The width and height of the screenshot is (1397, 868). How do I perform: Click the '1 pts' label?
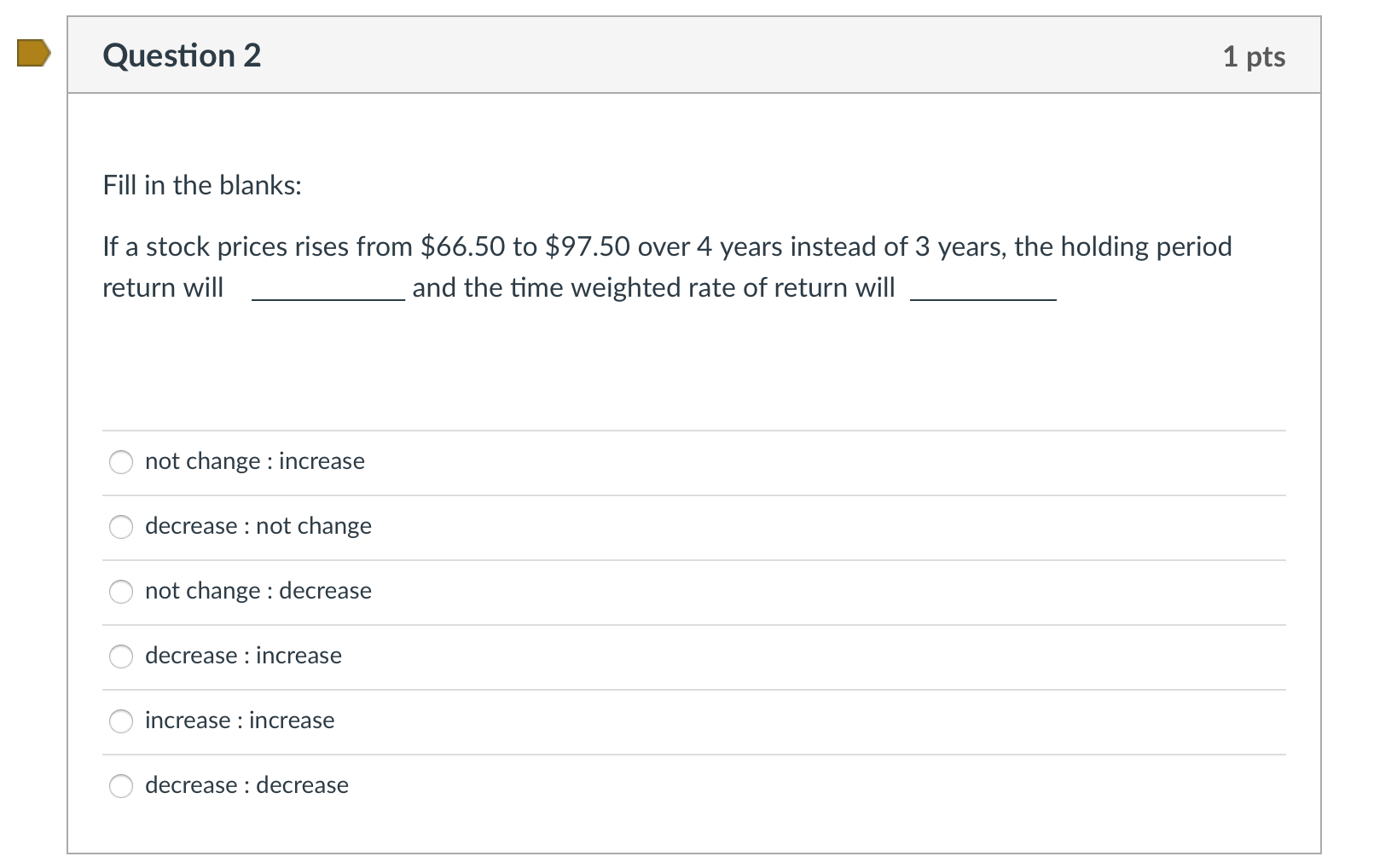click(x=1255, y=55)
